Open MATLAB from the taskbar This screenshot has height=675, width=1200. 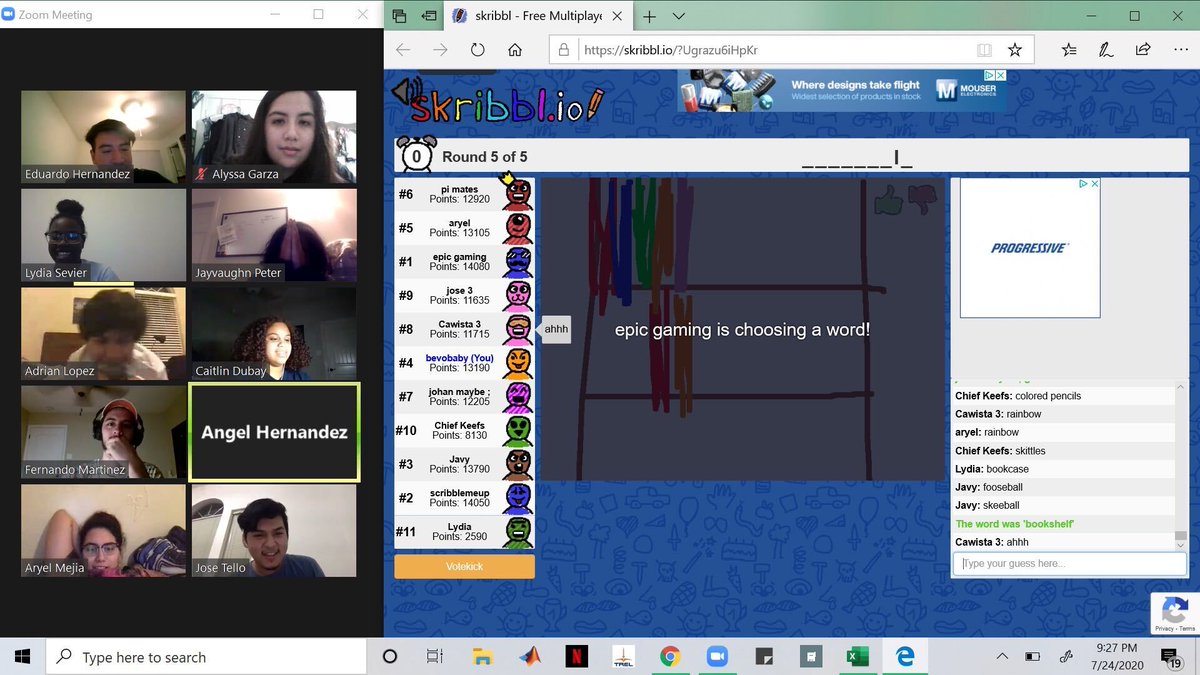coord(529,657)
